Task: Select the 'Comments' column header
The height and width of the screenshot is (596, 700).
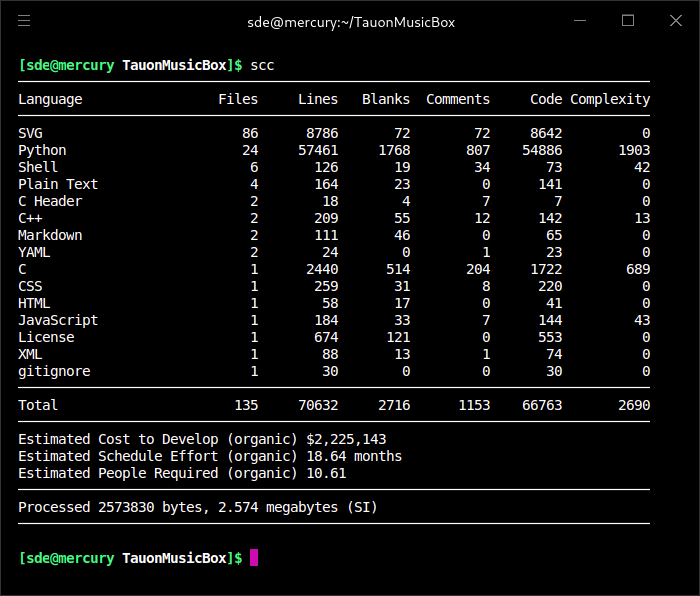Action: 458,99
